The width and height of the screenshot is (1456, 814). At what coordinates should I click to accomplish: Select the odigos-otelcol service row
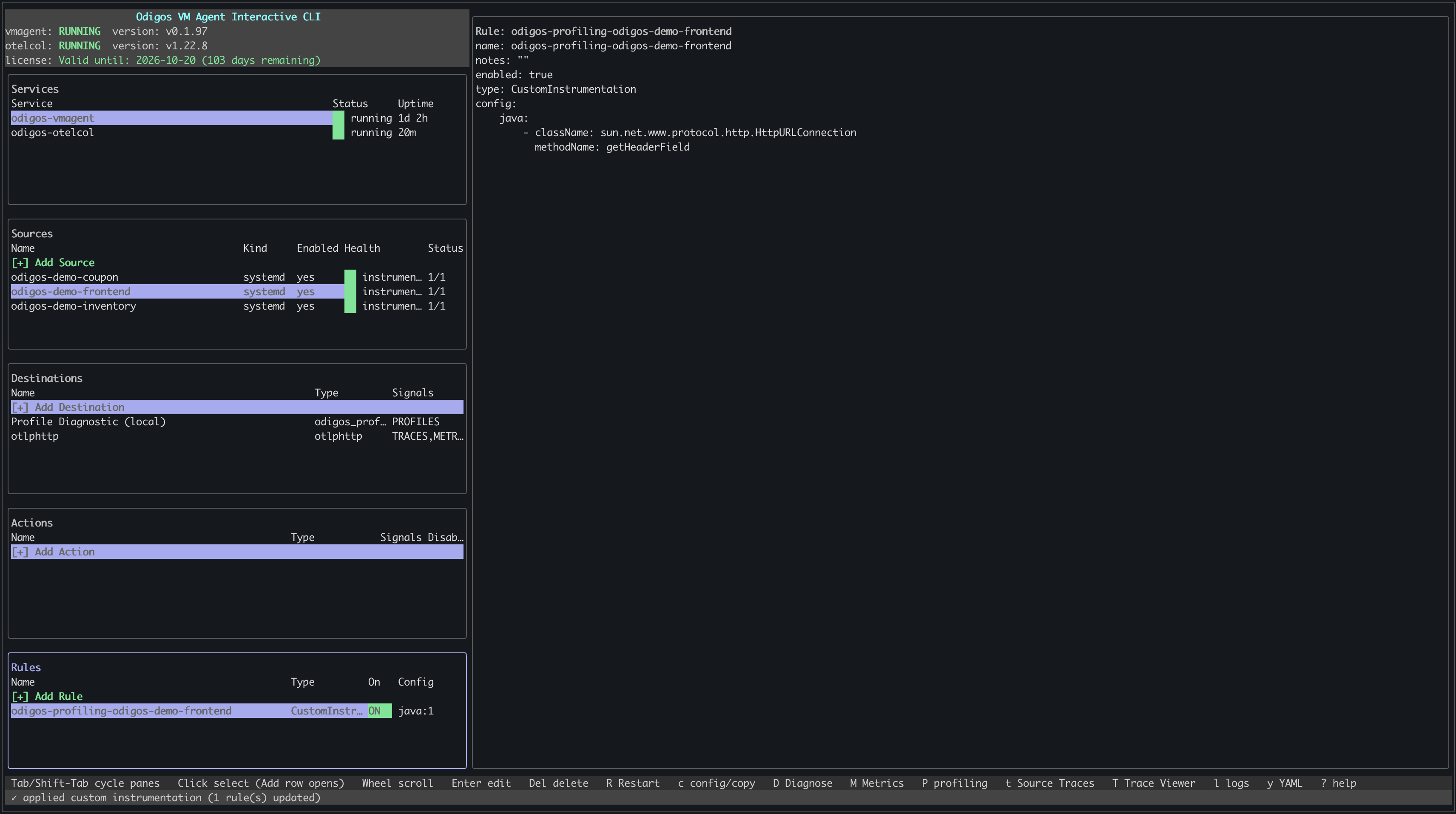pos(237,133)
